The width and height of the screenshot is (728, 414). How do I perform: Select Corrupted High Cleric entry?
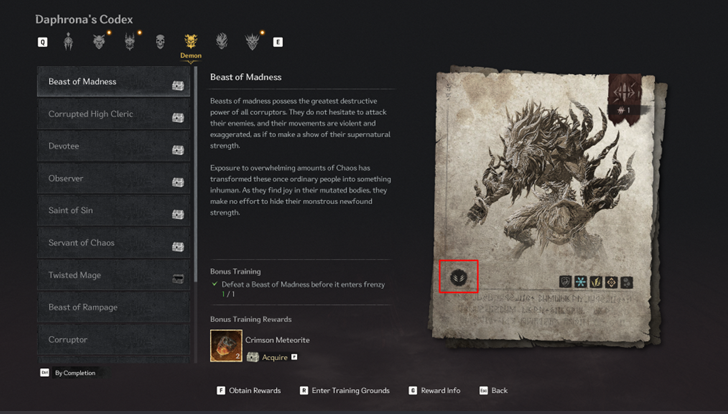[x=113, y=114]
